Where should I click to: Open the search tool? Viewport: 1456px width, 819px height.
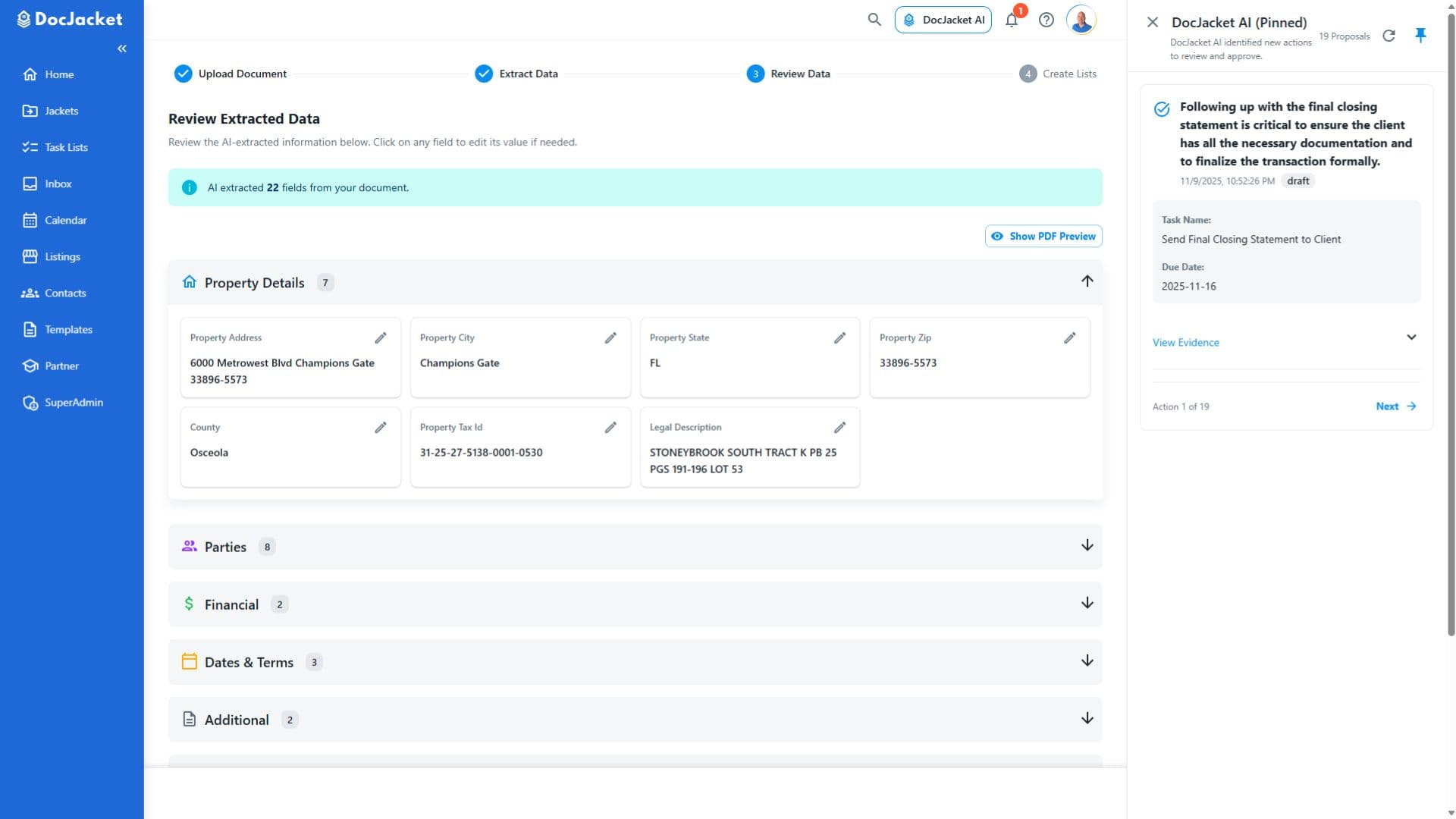(874, 20)
